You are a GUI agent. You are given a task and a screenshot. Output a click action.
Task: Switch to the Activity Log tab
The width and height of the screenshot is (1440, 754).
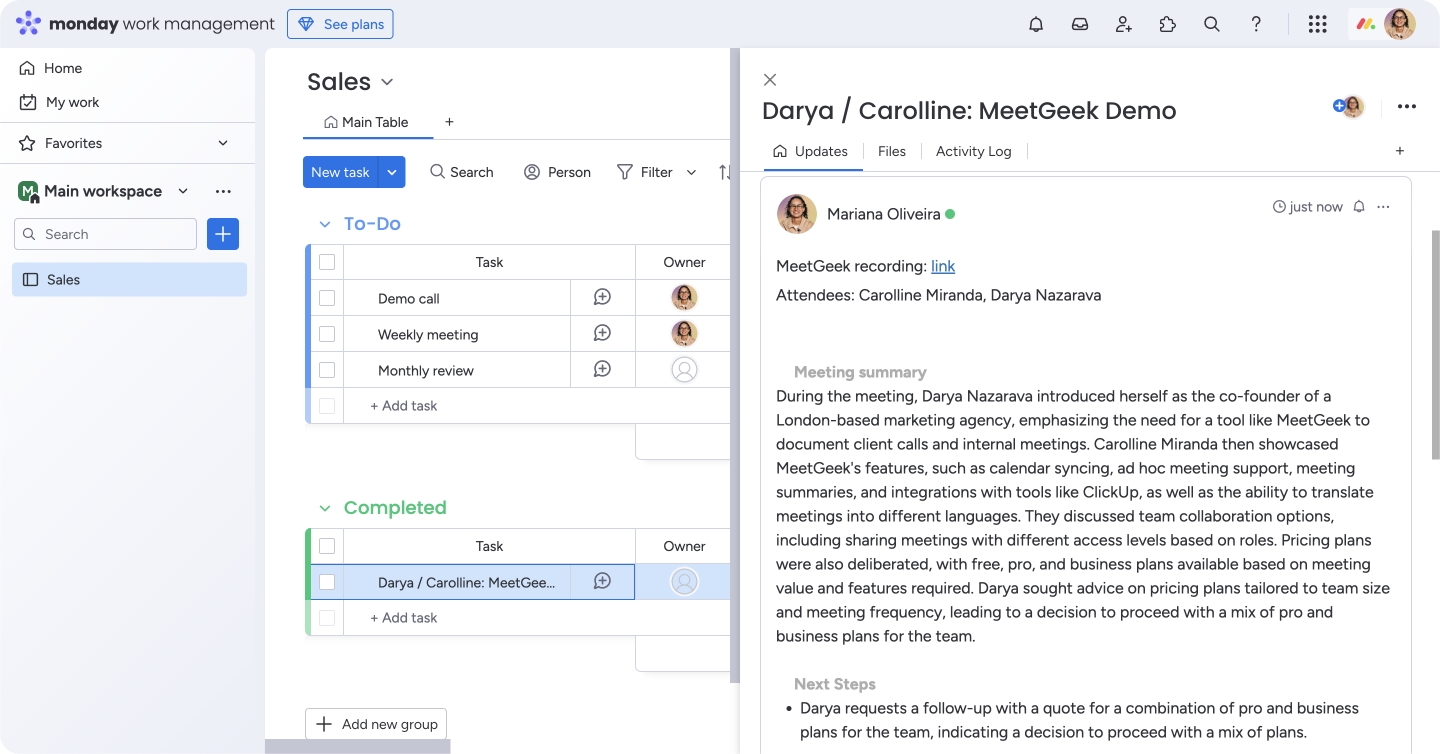pyautogui.click(x=973, y=151)
